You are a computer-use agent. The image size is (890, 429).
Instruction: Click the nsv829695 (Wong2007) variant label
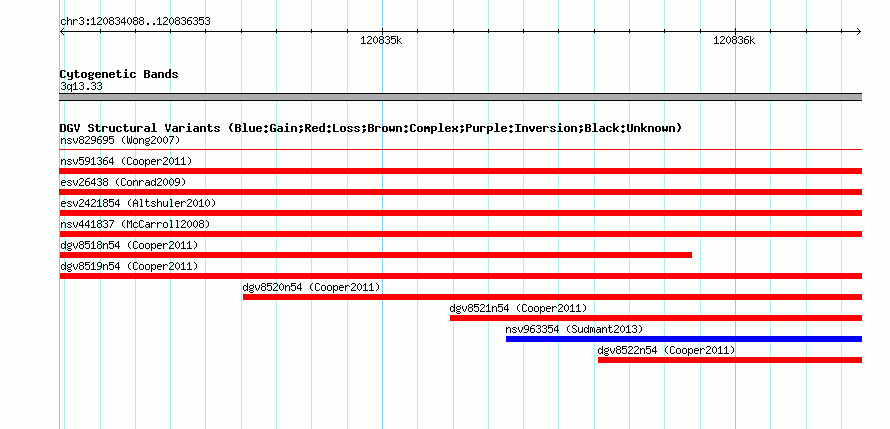click(x=120, y=140)
